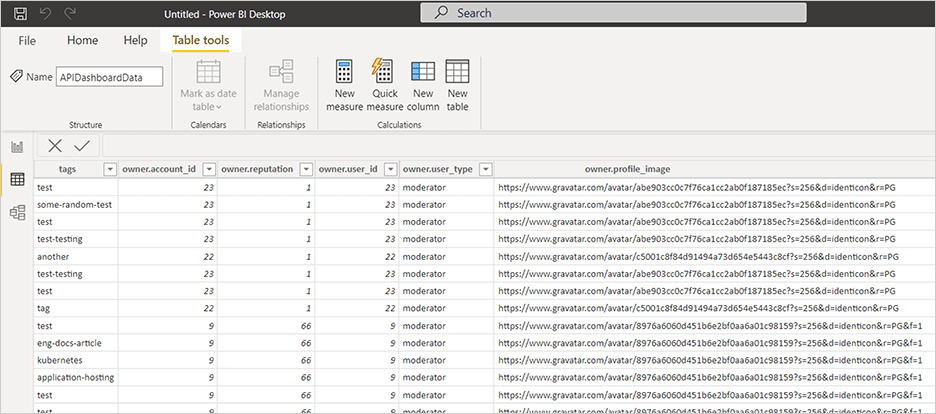
Task: Switch to Report view in sidebar
Action: coord(17,147)
